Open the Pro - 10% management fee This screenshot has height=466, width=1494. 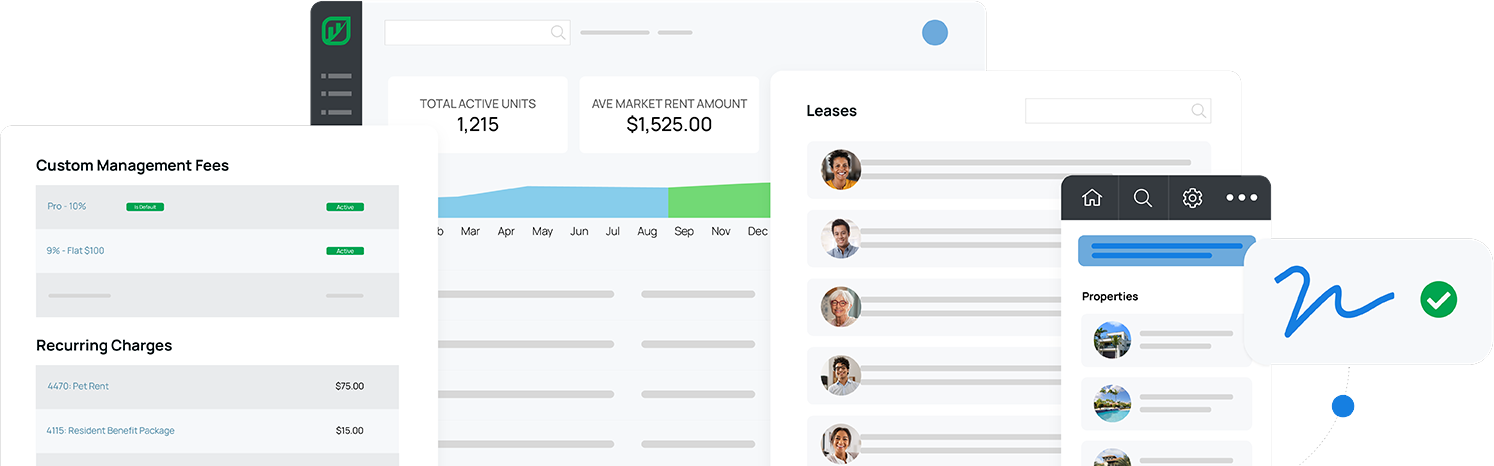(x=67, y=206)
